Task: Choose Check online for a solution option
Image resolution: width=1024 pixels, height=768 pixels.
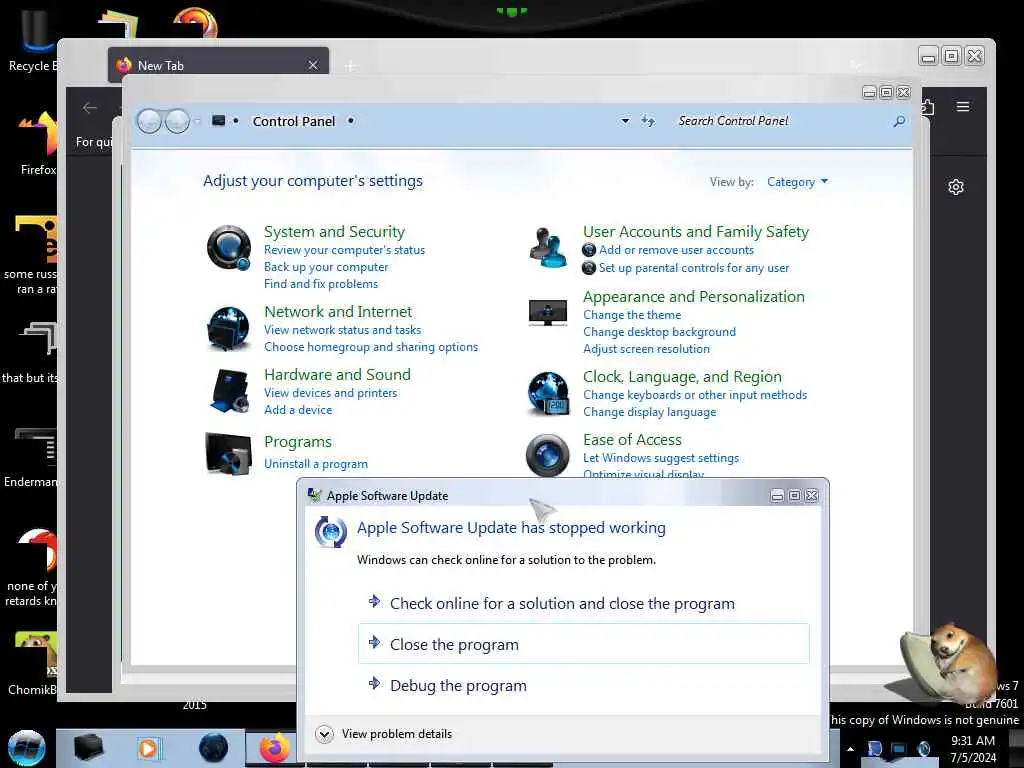Action: point(584,603)
